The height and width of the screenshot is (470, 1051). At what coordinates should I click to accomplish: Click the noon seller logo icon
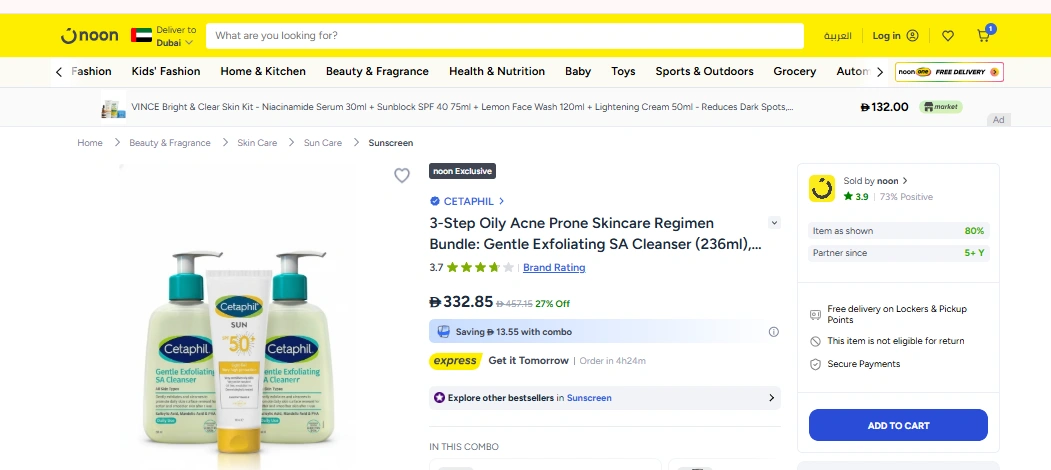tap(822, 188)
